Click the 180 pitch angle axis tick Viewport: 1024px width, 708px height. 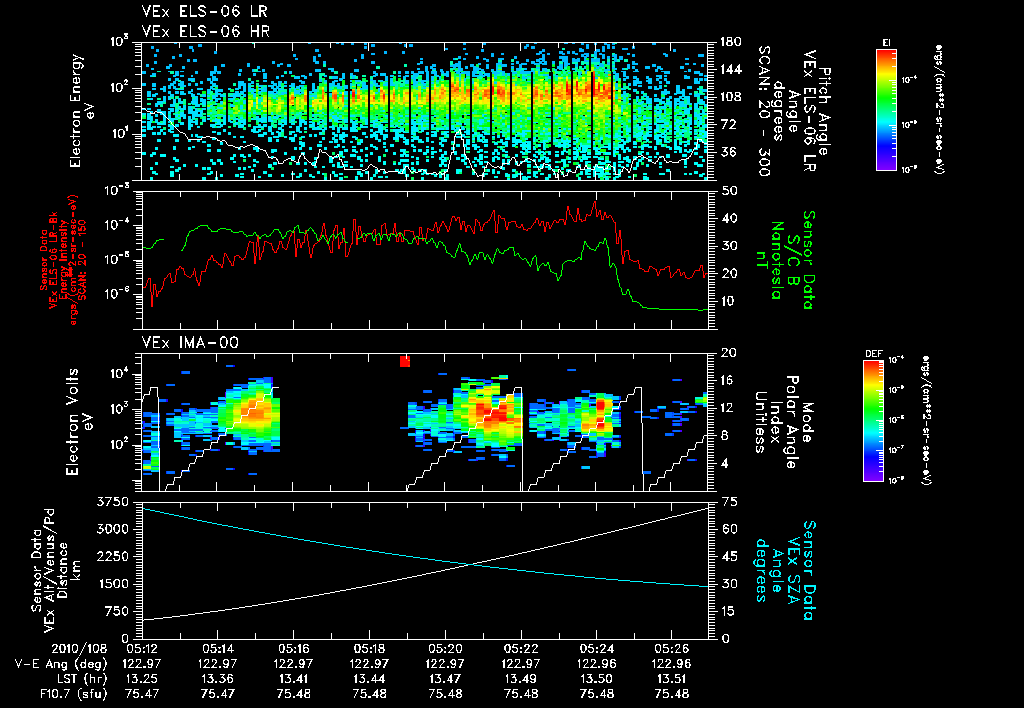click(730, 42)
